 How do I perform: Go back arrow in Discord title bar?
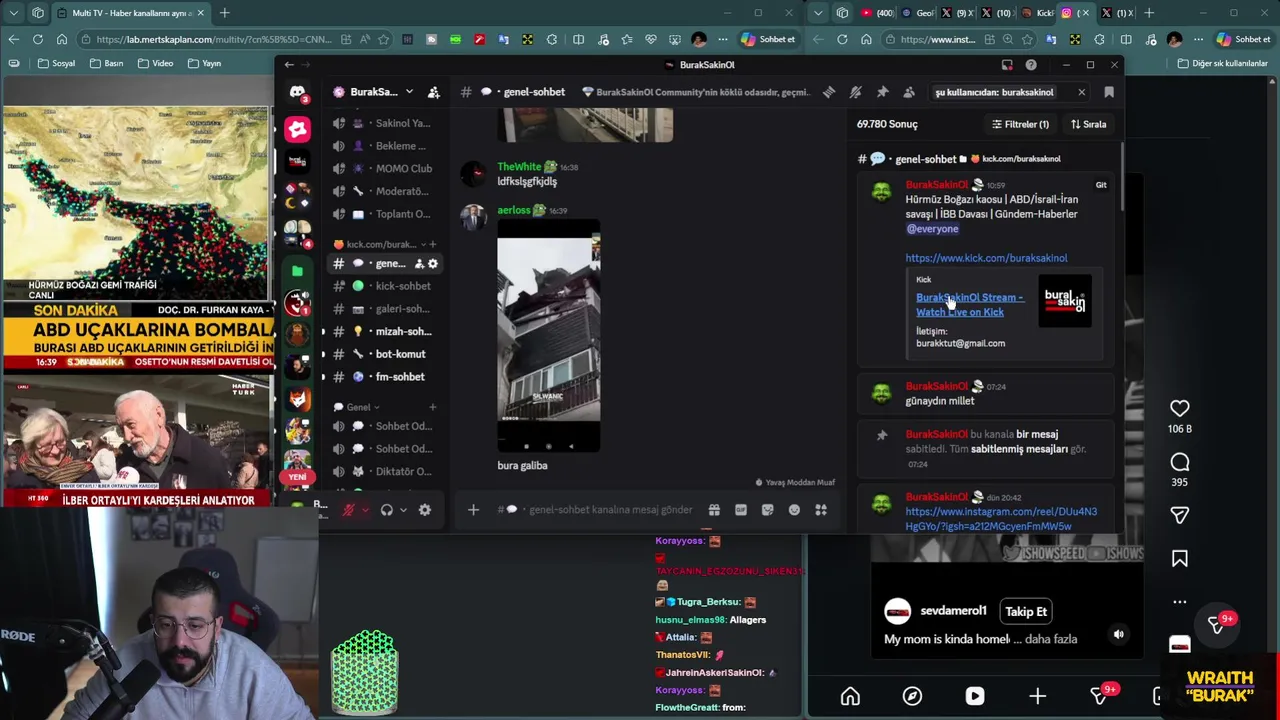point(289,65)
